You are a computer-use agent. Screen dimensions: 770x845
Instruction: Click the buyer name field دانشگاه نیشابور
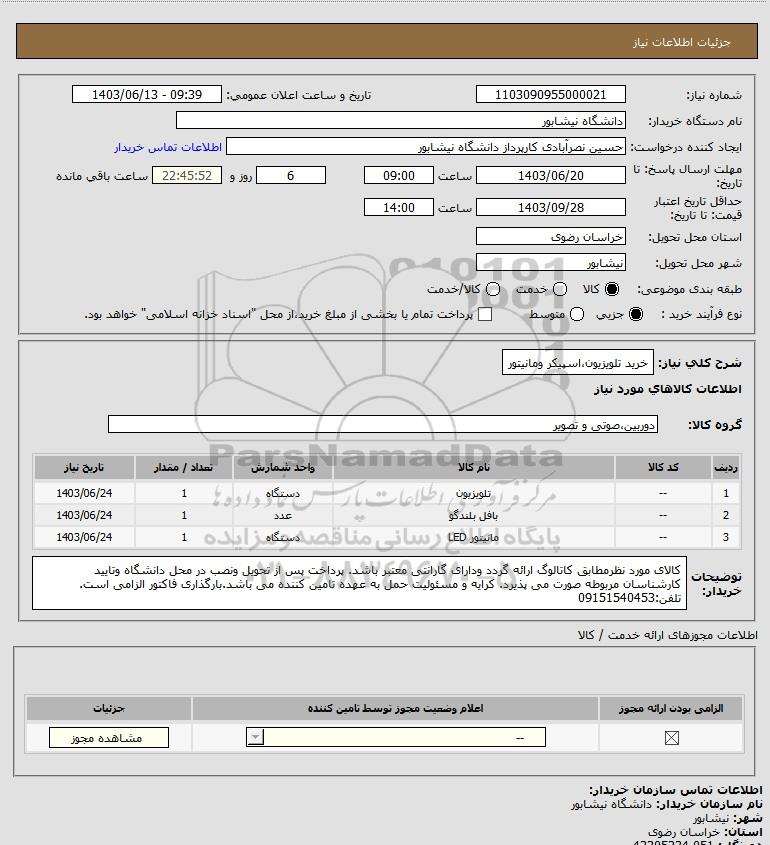tap(401, 121)
